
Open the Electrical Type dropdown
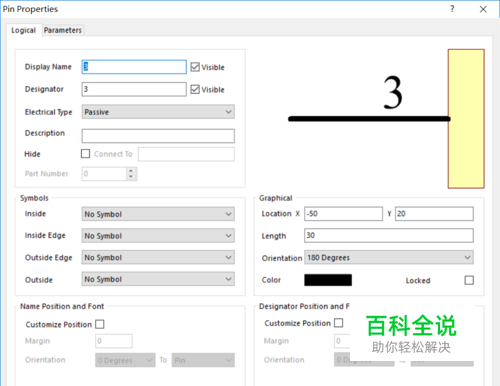[158, 112]
